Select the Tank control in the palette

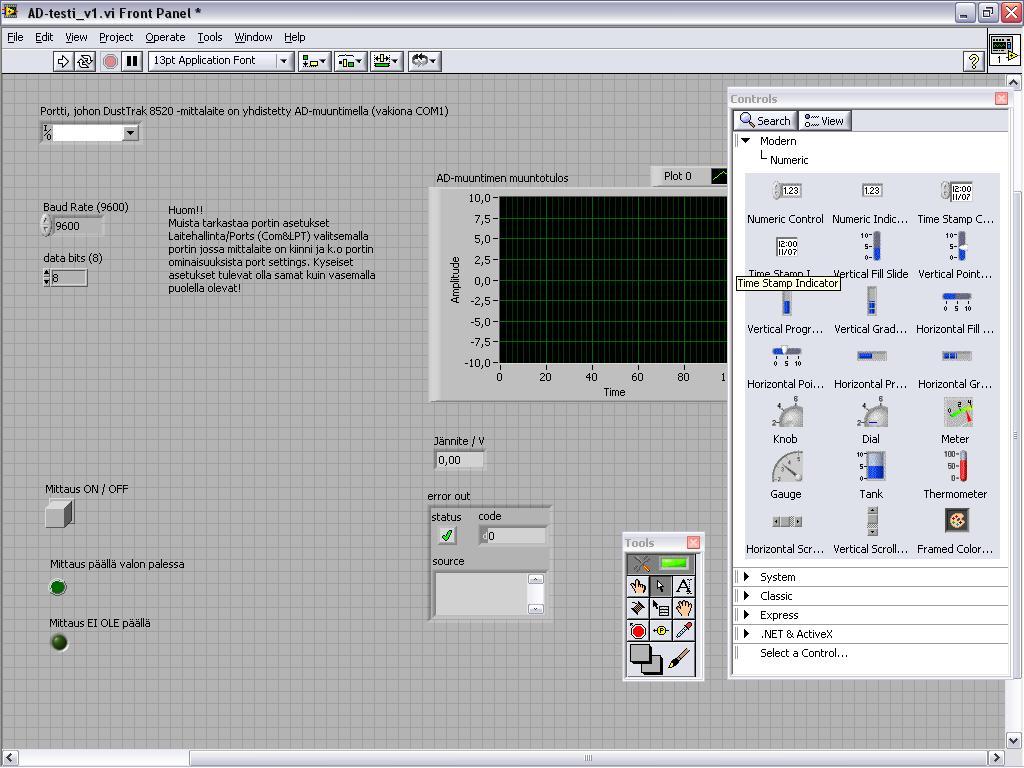(871, 476)
